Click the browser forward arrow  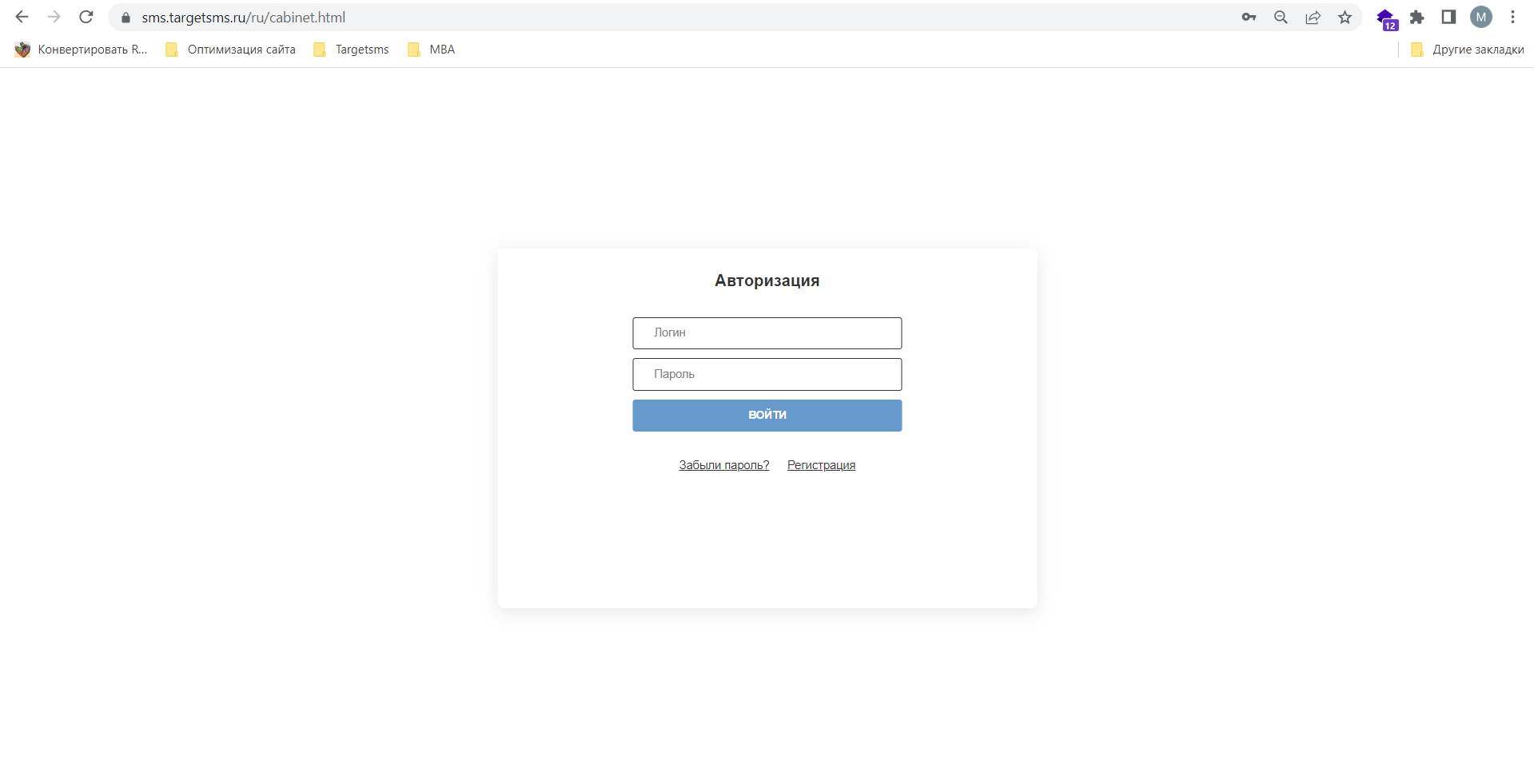click(54, 17)
